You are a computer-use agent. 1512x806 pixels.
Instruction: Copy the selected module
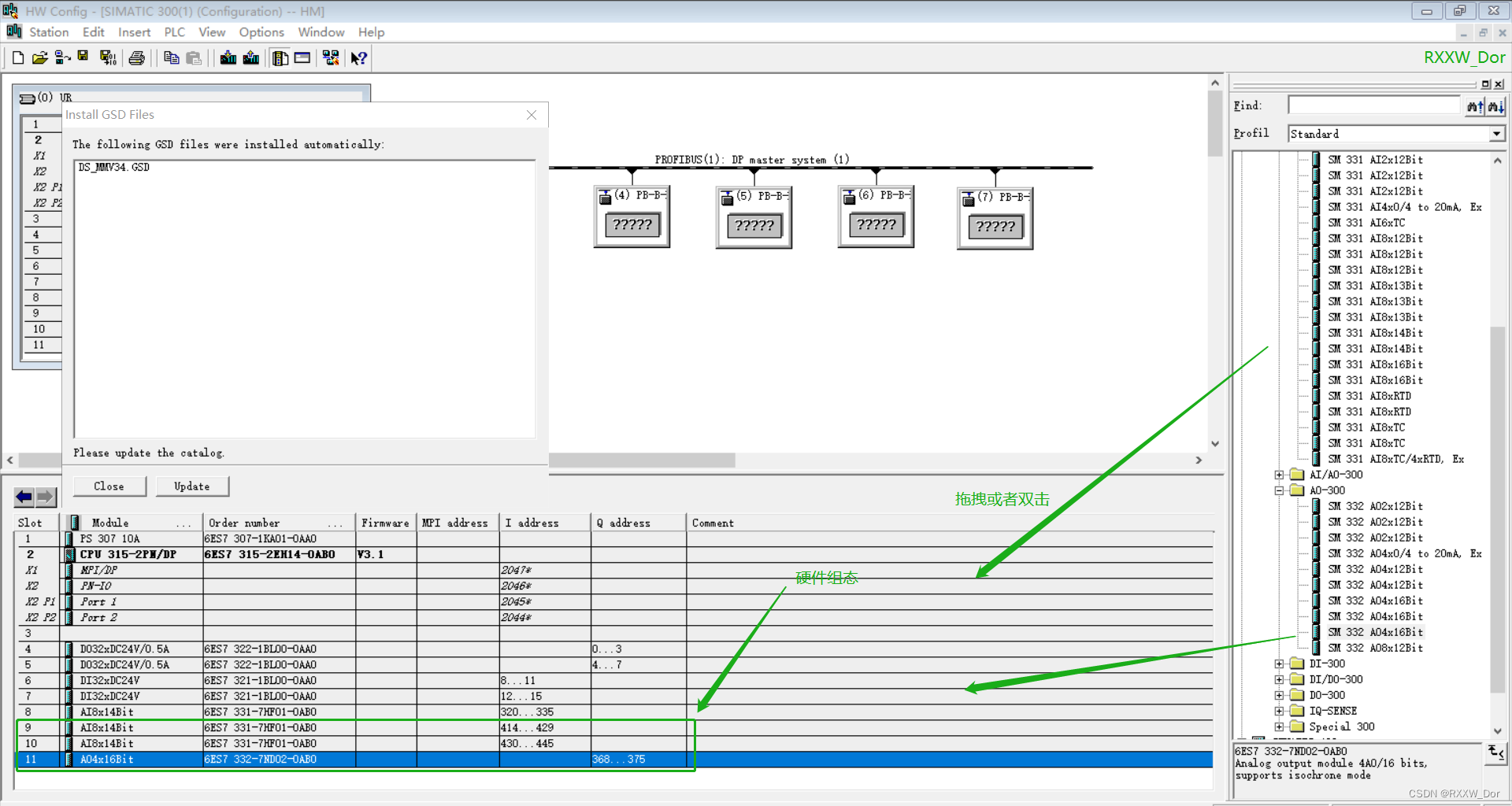pyautogui.click(x=172, y=57)
